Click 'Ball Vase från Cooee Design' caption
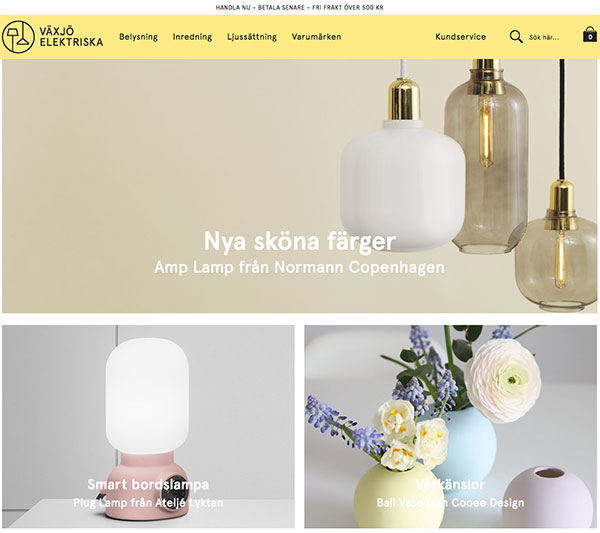Screen dimensions: 600x533 pyautogui.click(x=450, y=502)
